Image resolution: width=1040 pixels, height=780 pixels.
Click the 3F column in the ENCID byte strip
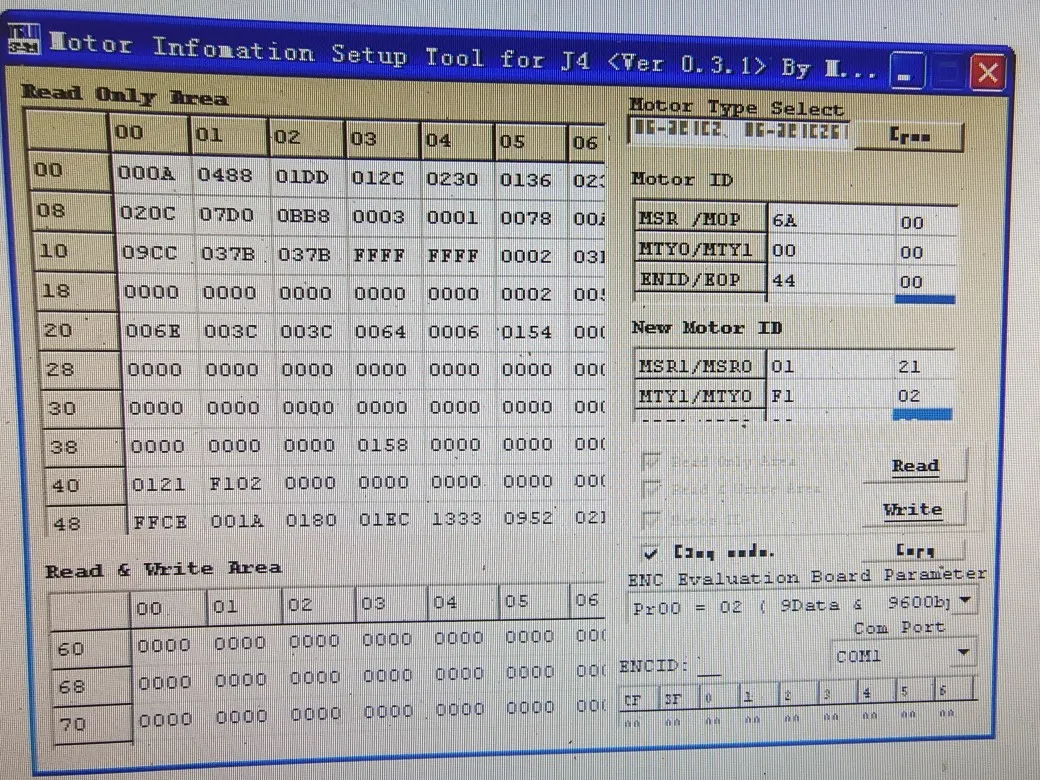[678, 698]
